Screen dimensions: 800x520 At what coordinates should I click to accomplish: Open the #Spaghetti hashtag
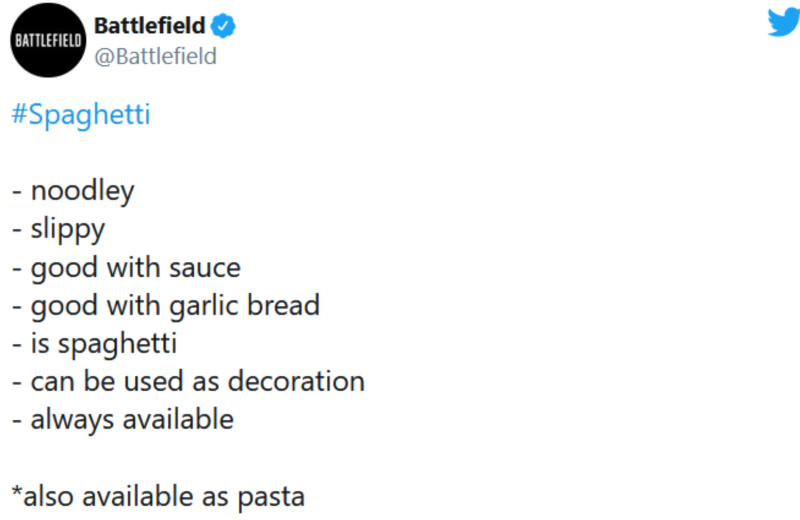pos(81,115)
